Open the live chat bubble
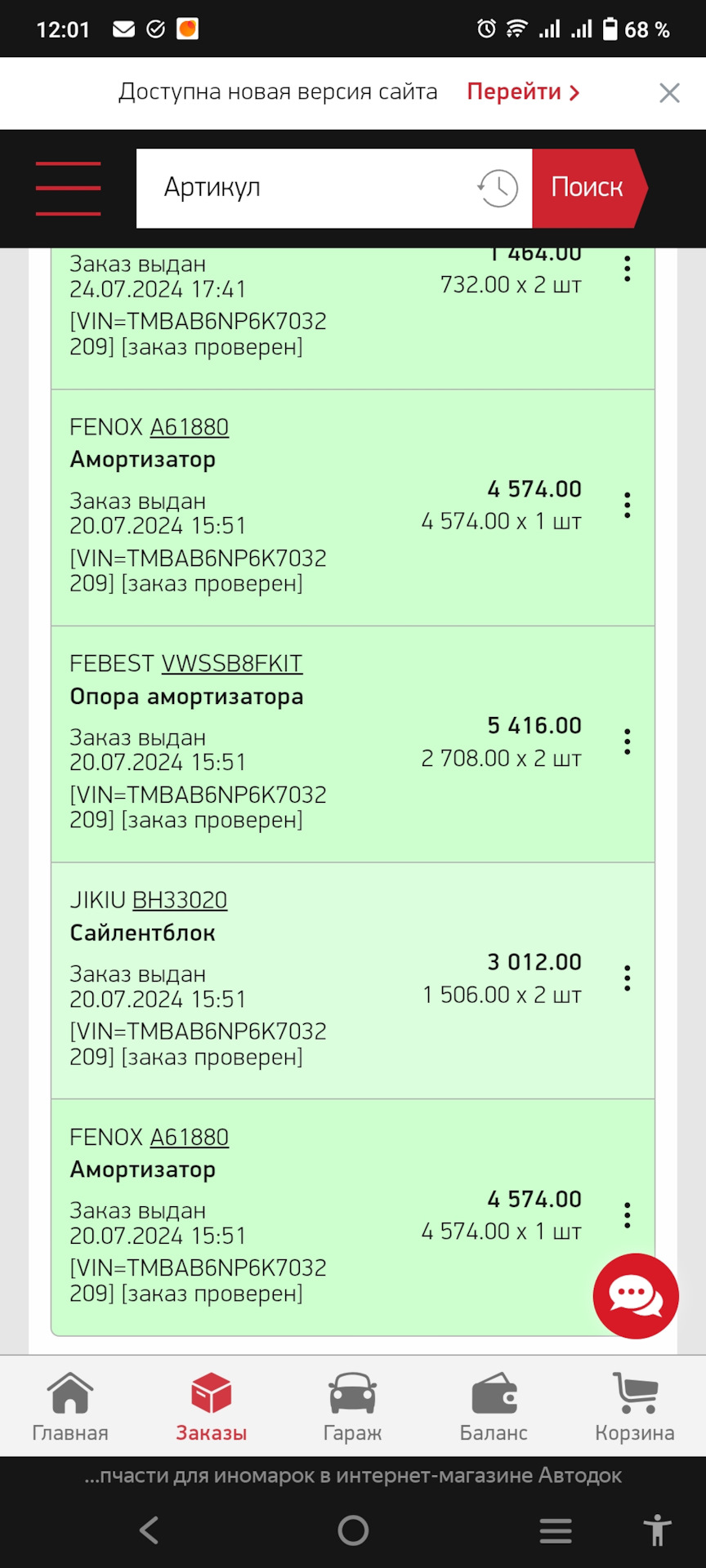This screenshot has height=1568, width=706. coord(635,1295)
